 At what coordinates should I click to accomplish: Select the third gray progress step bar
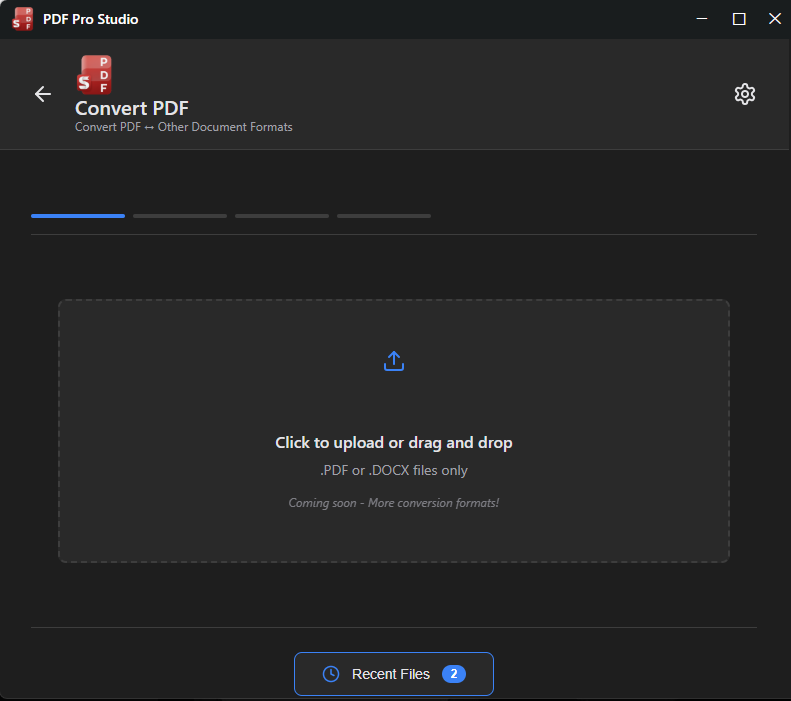282,216
